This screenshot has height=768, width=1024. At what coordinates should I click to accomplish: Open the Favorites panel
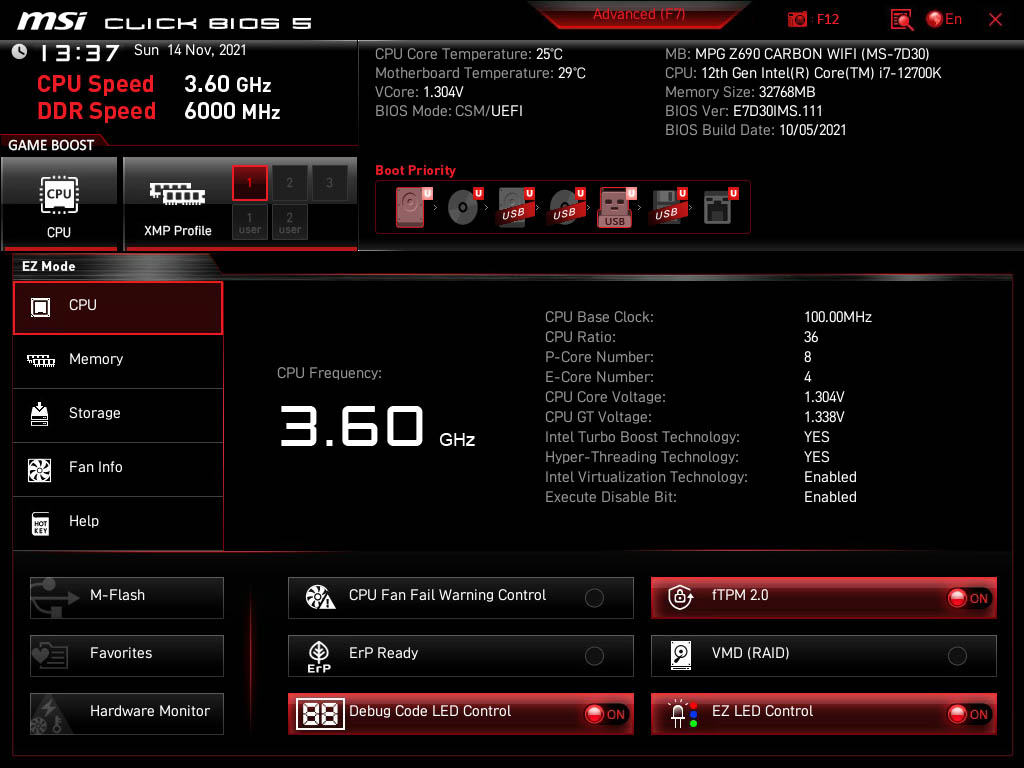click(127, 654)
